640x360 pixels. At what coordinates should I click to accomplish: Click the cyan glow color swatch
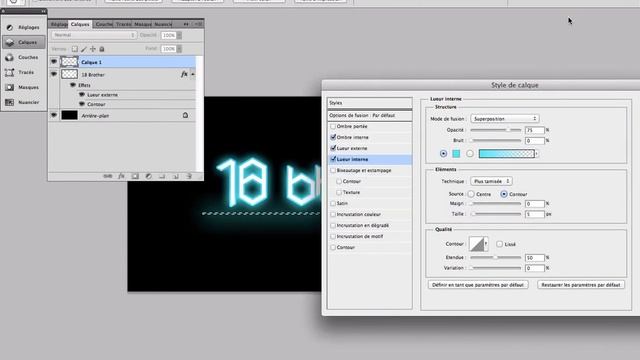pos(456,154)
